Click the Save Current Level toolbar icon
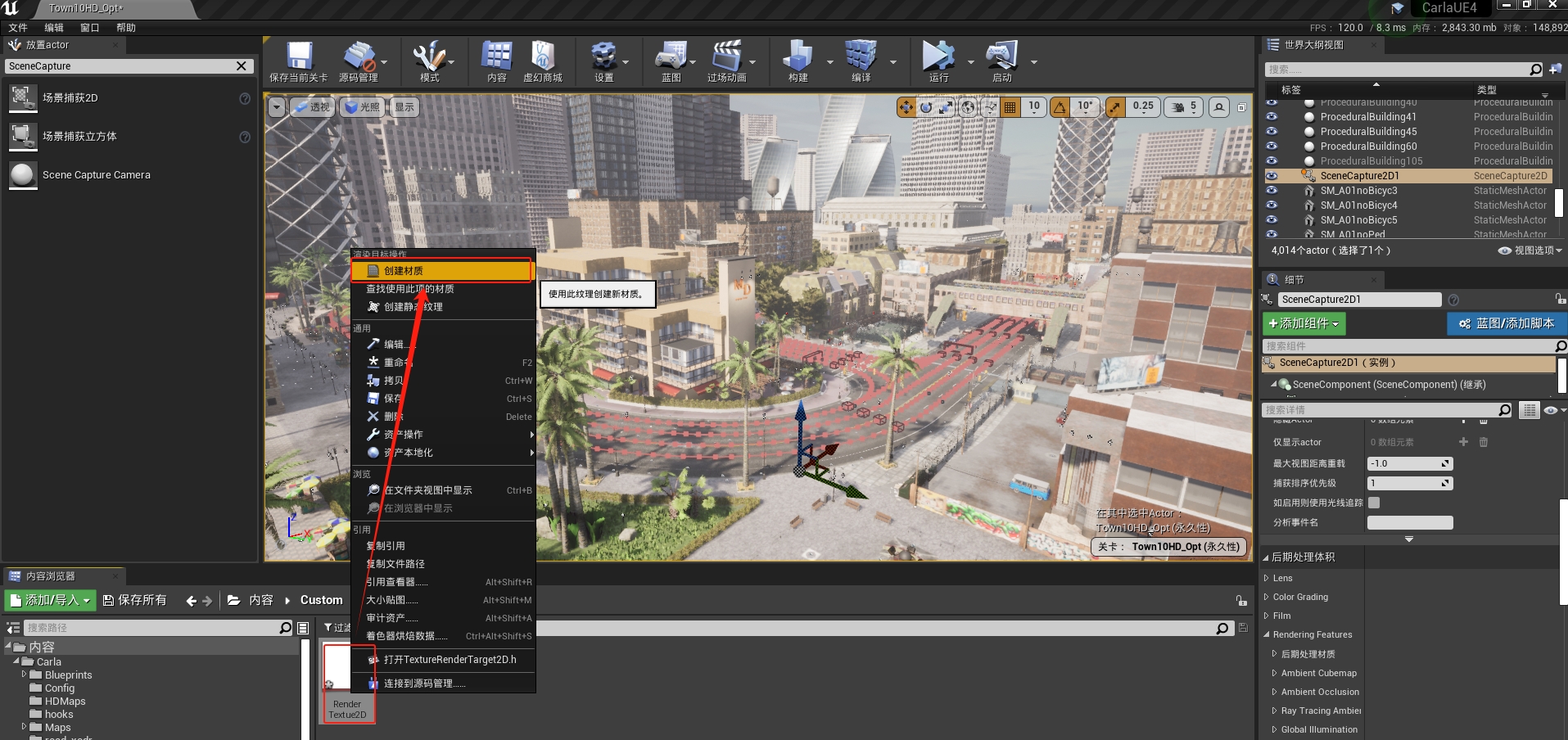 pos(299,57)
